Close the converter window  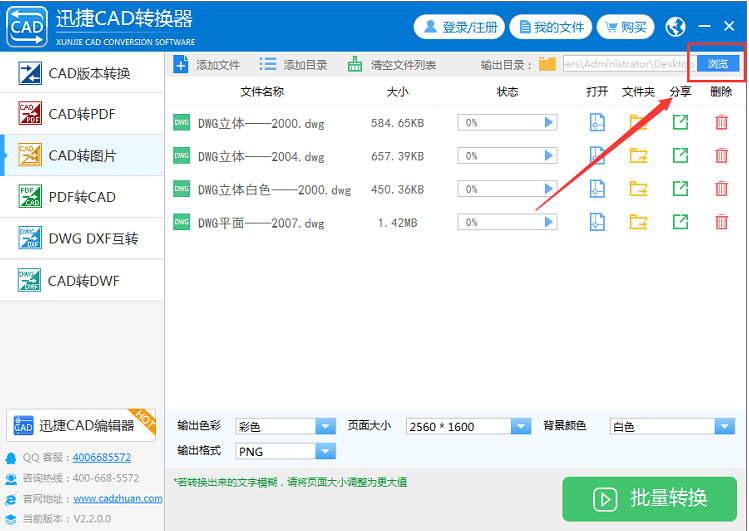click(x=729, y=26)
